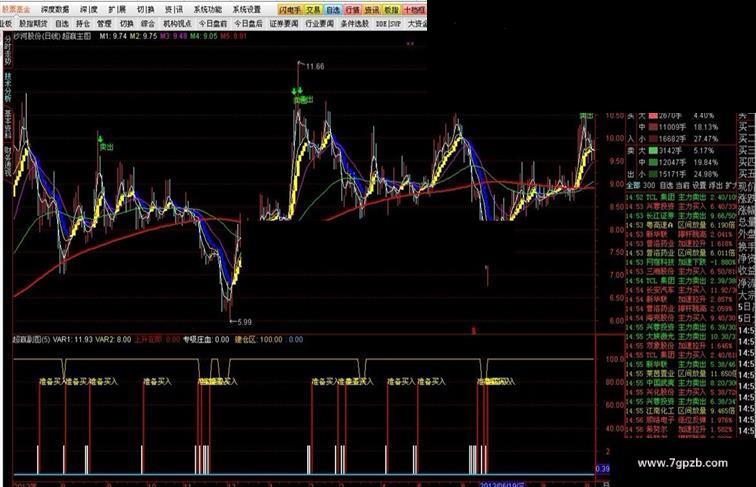This screenshot has width=756, height=487.
Task: Click the green sell arrows below 11.66 peak
Action: pyautogui.click(x=297, y=91)
